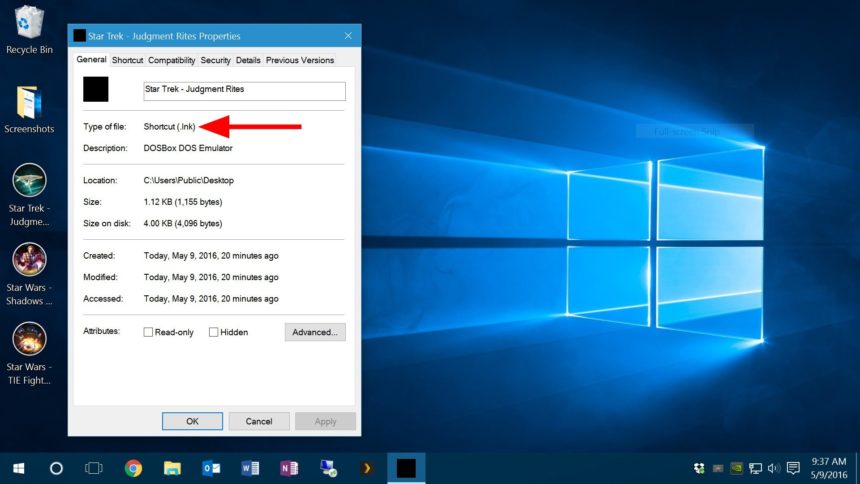Click the 4.00 KB (4,096 bytes) value
Image resolution: width=860 pixels, height=484 pixels.
click(x=183, y=223)
